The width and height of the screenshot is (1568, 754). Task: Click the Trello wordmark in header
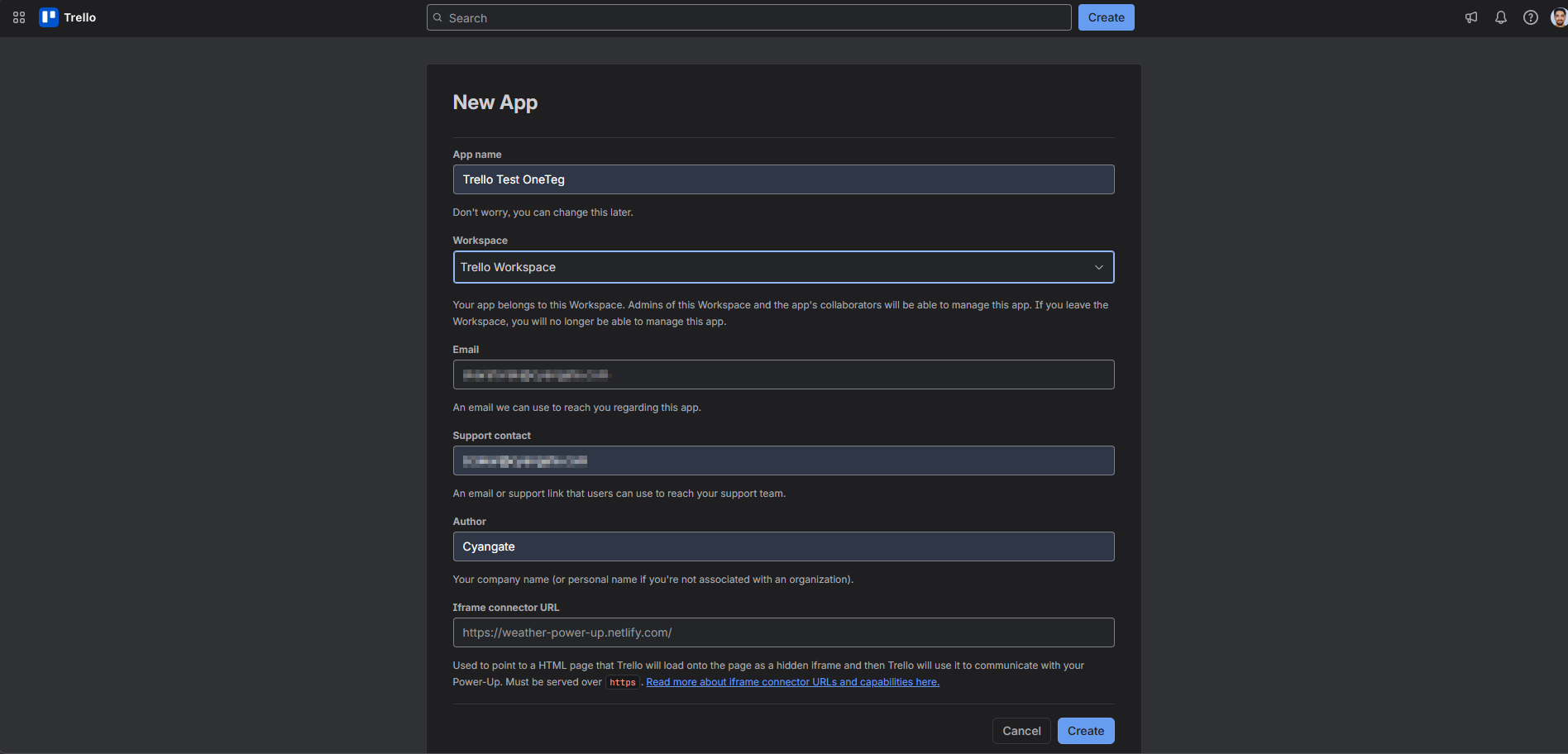coord(80,17)
